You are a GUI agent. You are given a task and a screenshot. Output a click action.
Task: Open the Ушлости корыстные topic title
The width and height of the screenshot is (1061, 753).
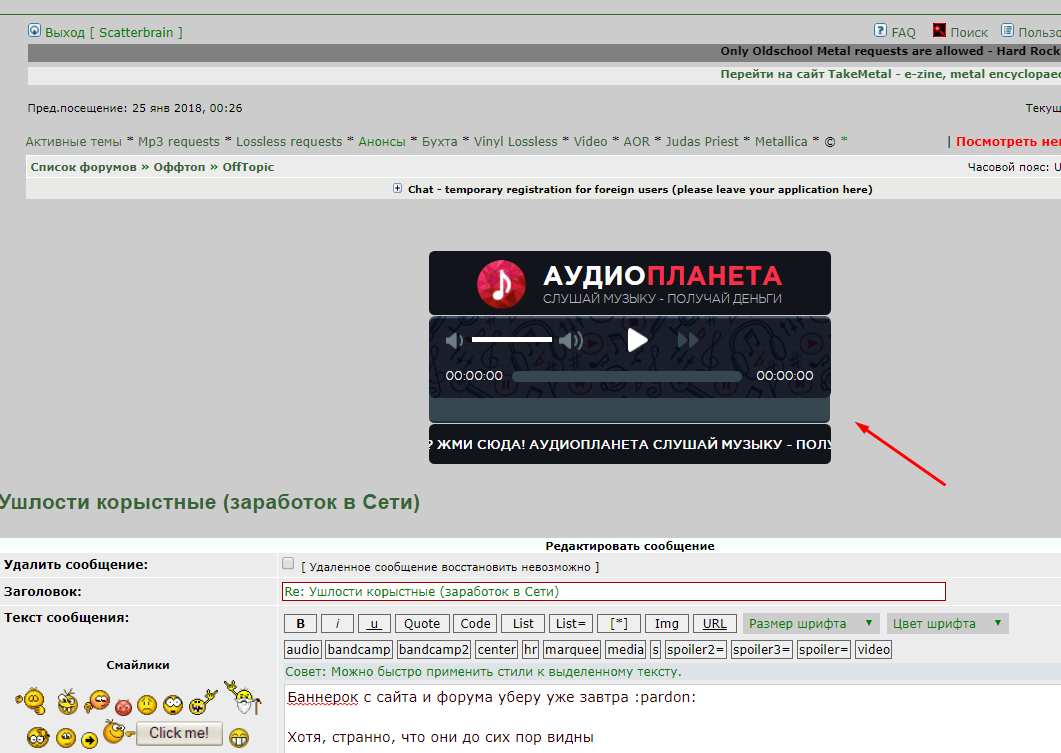210,502
